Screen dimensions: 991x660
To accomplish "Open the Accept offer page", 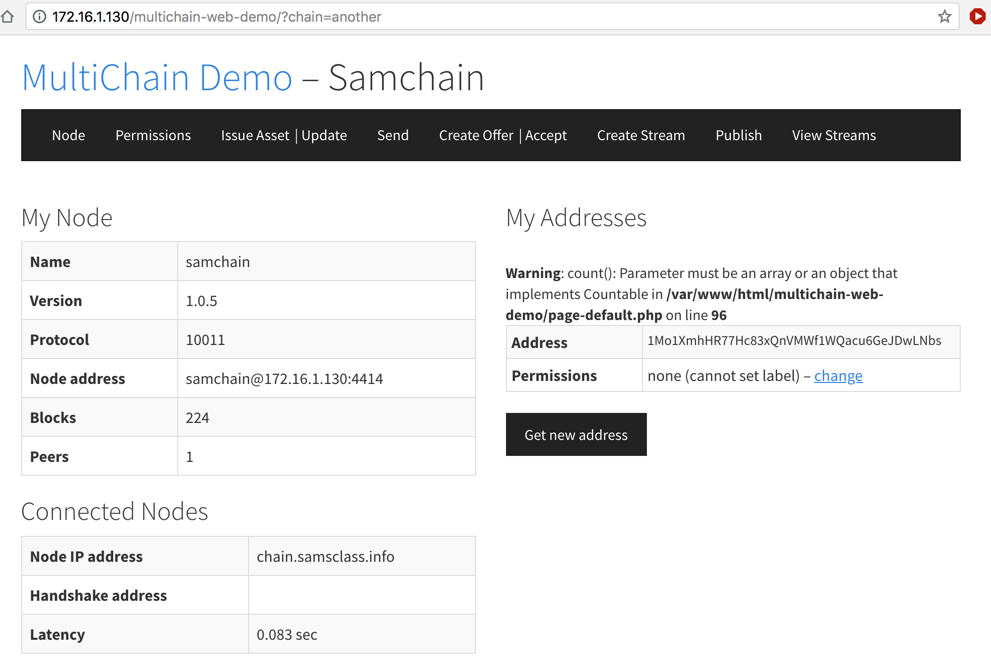I will point(545,135).
